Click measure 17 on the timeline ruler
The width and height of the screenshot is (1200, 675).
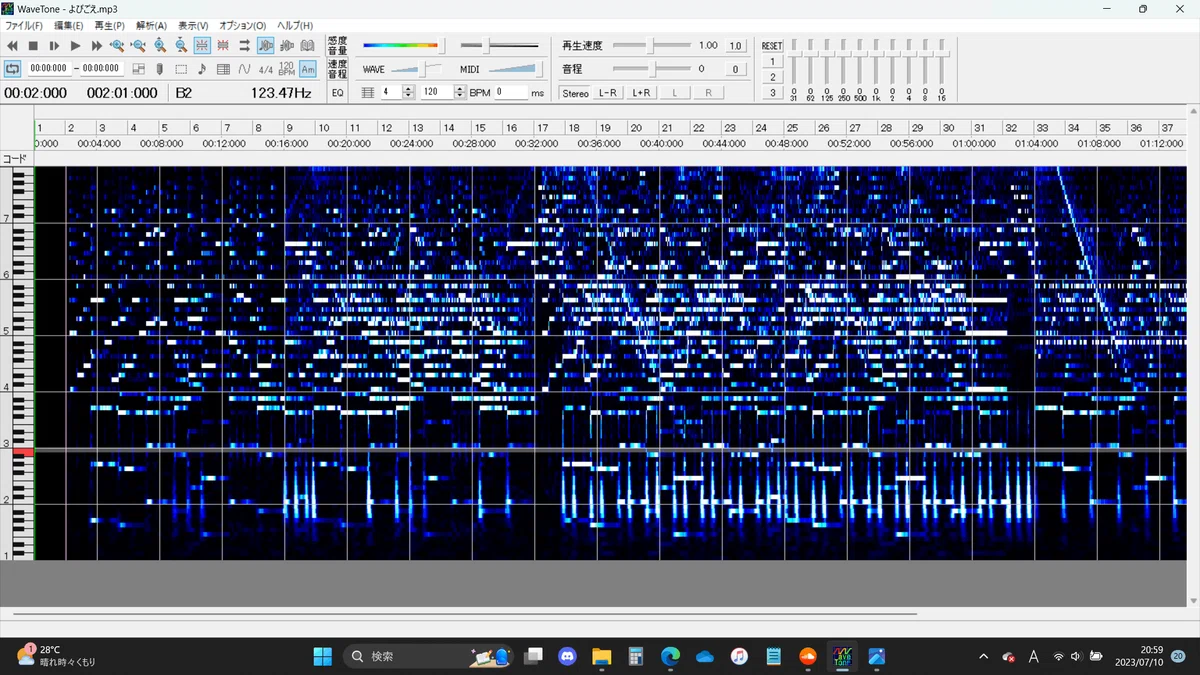[541, 128]
